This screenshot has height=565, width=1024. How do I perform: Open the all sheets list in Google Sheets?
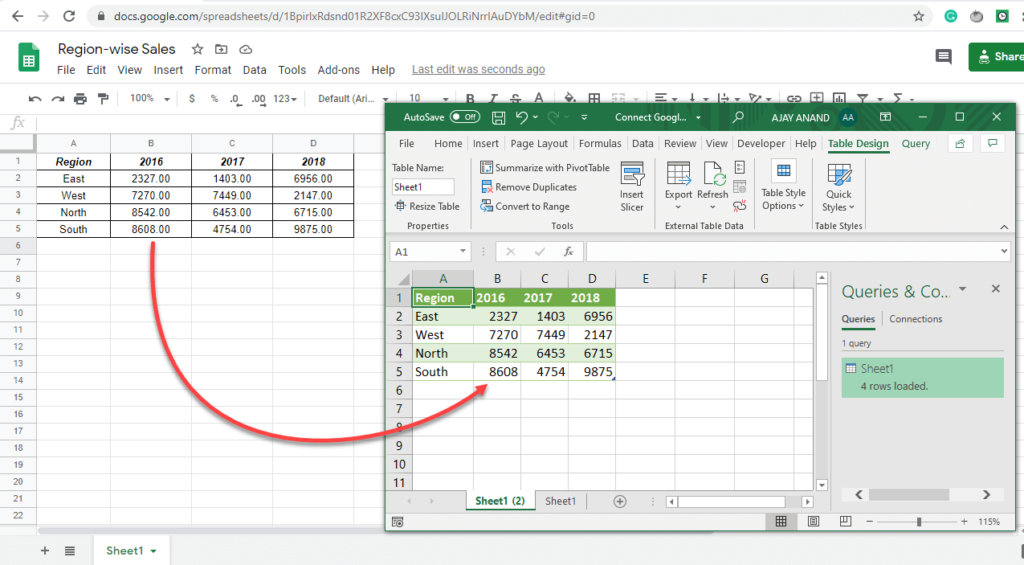tap(70, 551)
